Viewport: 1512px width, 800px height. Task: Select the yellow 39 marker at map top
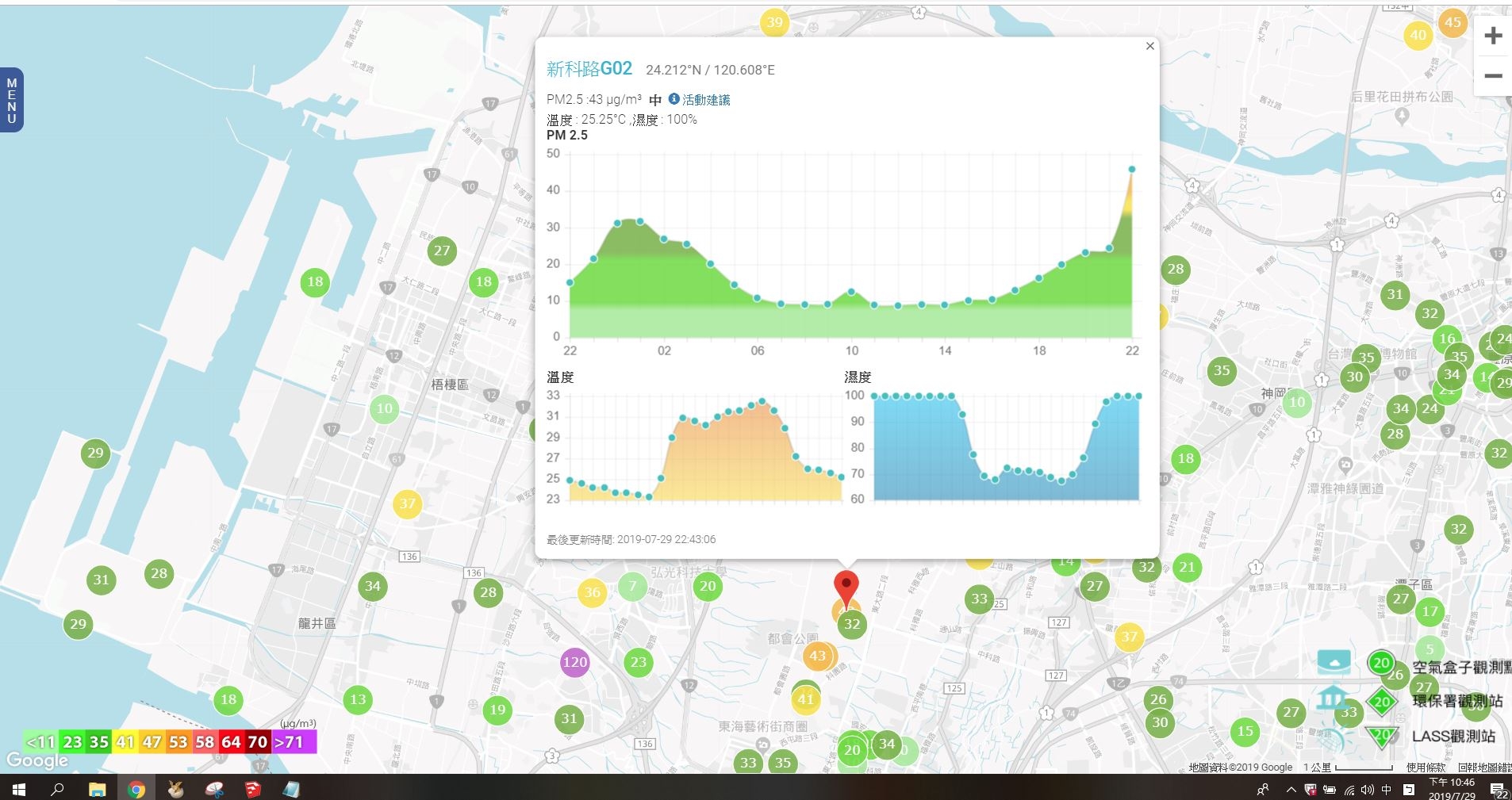pyautogui.click(x=774, y=22)
